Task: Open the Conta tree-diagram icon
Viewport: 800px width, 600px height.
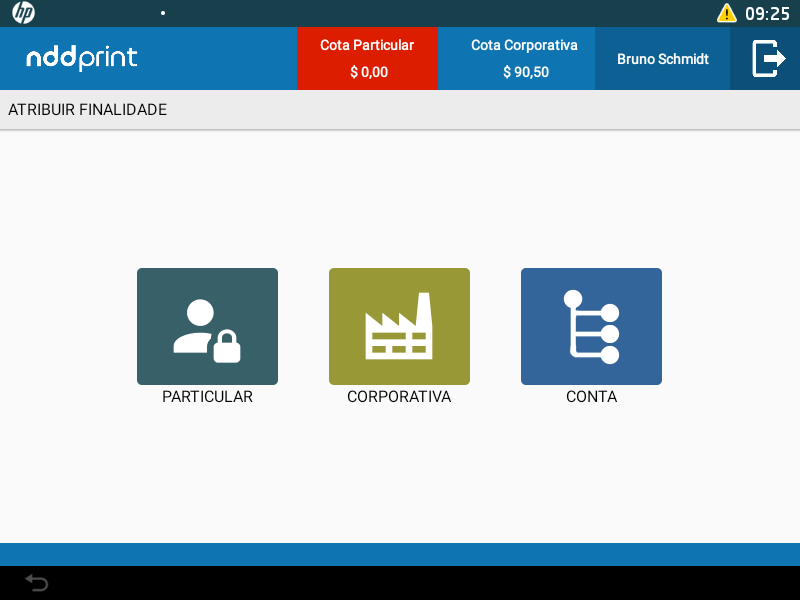Action: pyautogui.click(x=591, y=326)
